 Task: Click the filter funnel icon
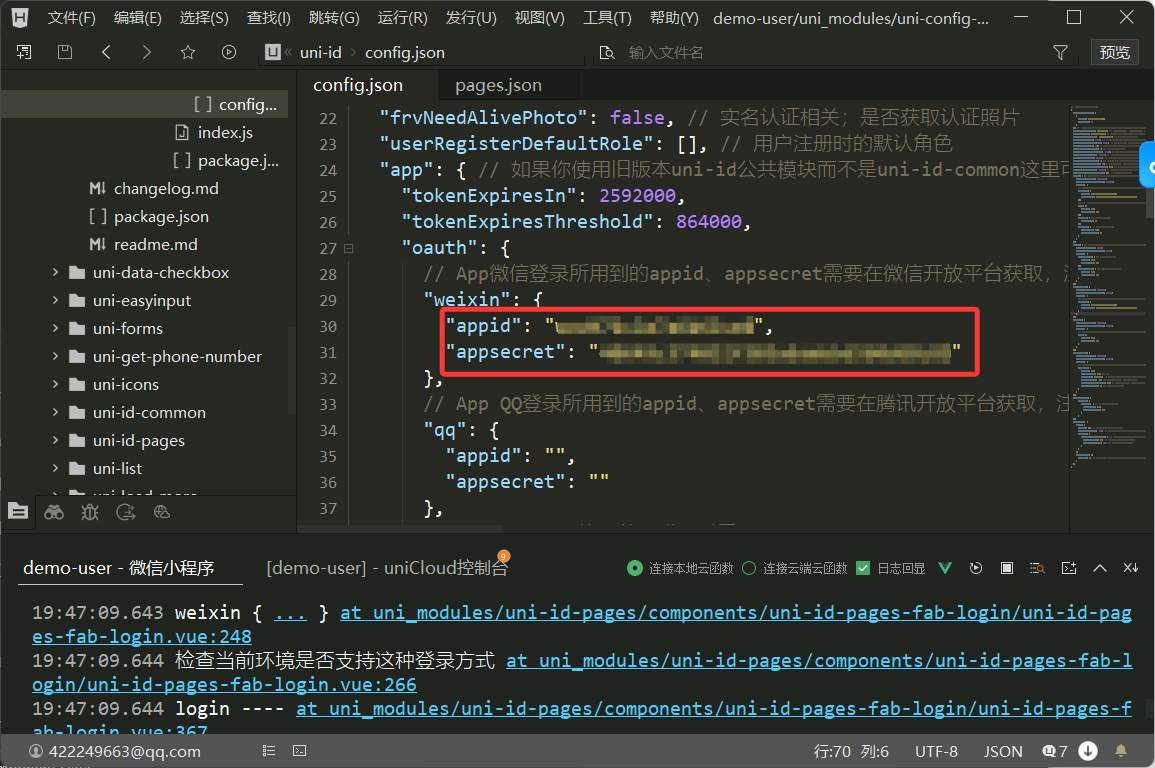pos(1060,52)
